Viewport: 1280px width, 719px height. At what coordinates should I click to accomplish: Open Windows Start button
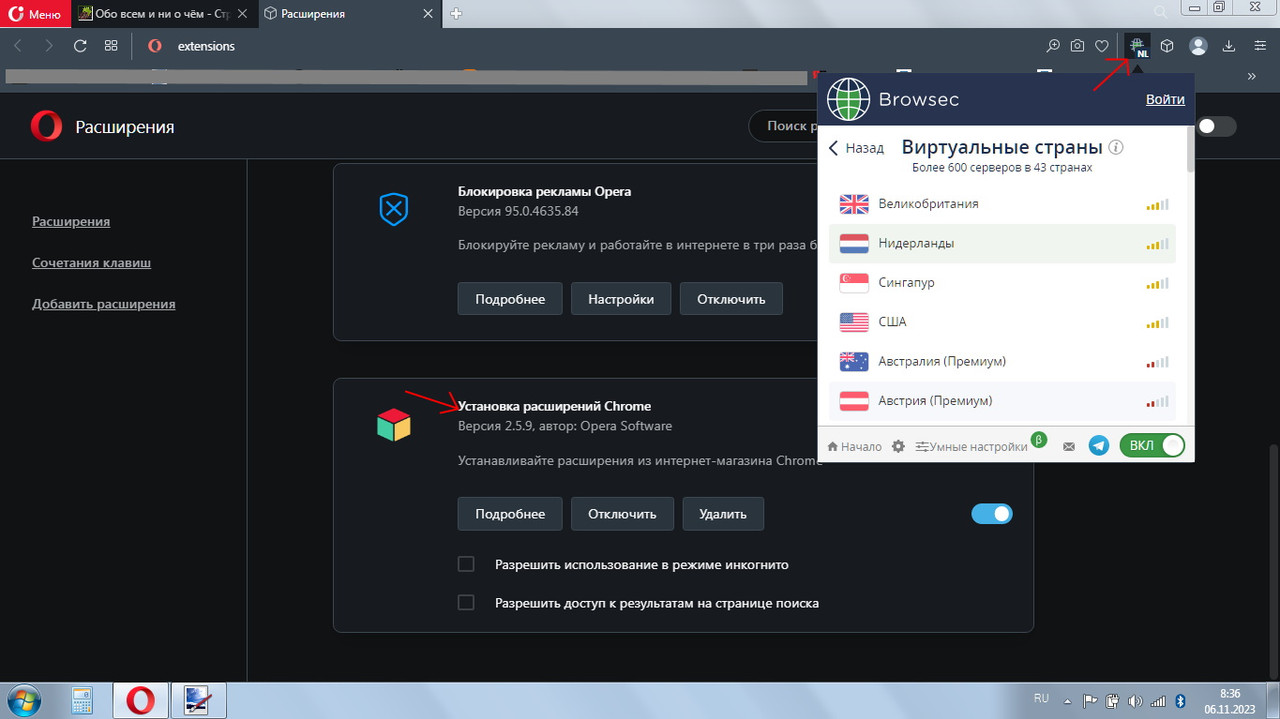pos(23,699)
